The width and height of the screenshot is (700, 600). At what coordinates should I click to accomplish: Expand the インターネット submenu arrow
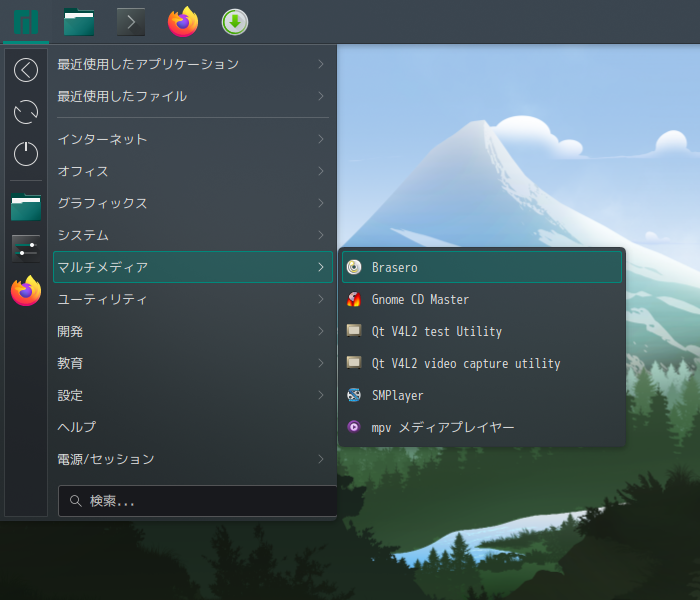(321, 139)
